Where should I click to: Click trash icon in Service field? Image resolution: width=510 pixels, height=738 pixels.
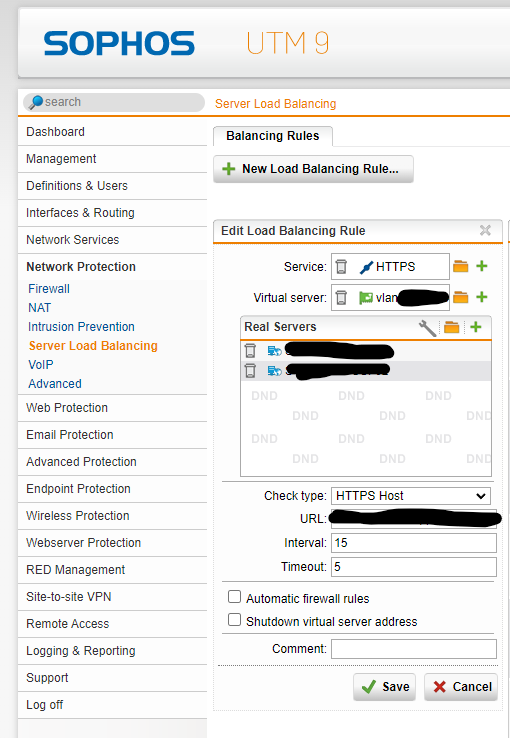[341, 267]
